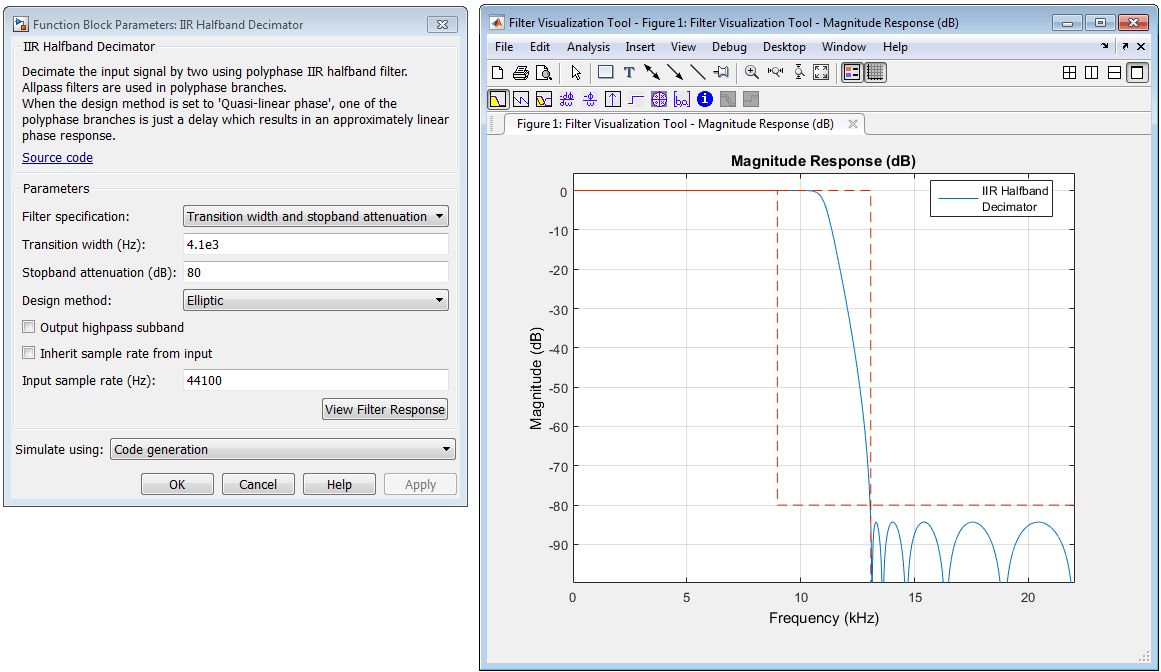The width and height of the screenshot is (1161, 672).
Task: Toggle the legend display button
Action: (x=852, y=73)
